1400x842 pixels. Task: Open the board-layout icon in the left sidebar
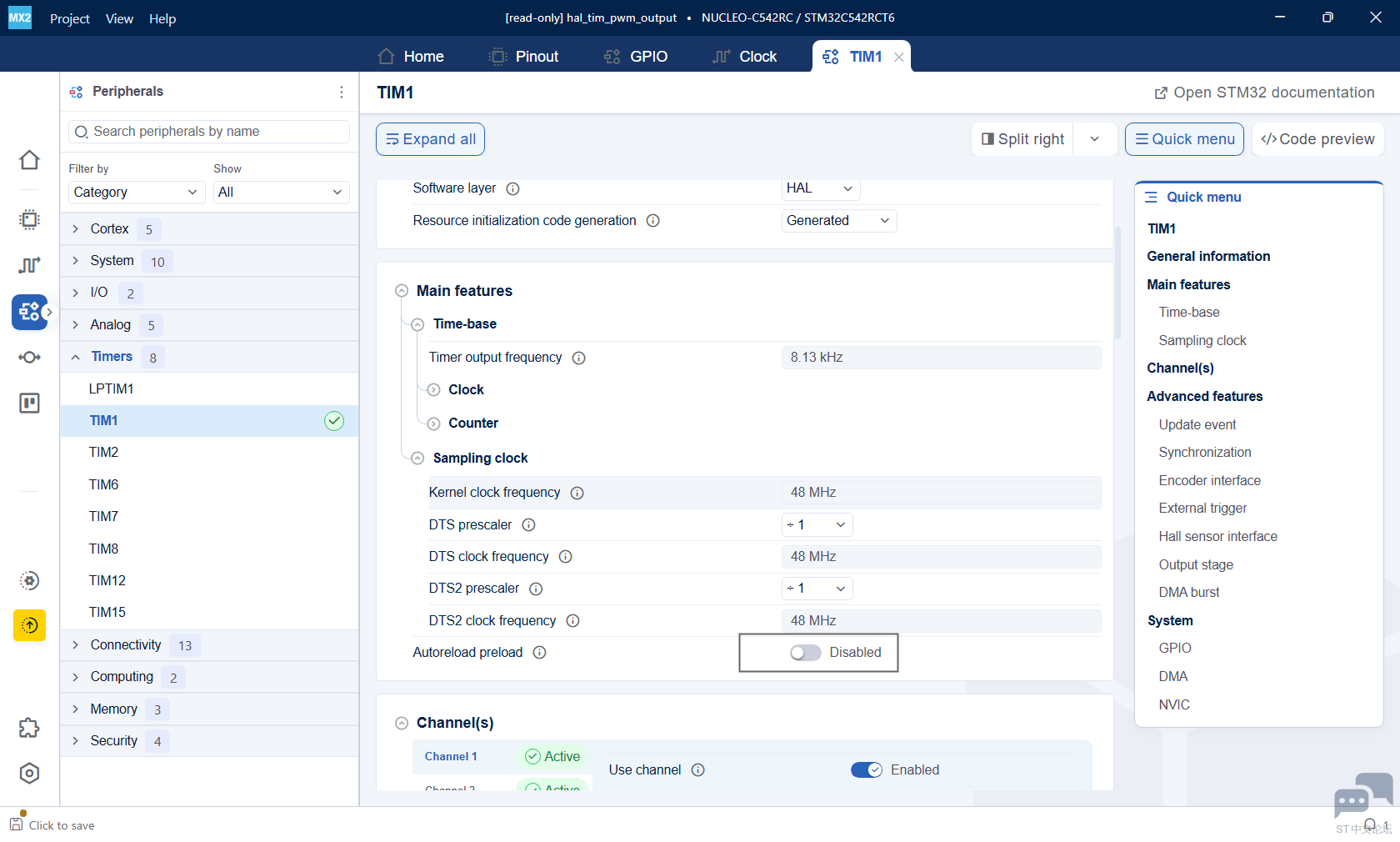coord(29,403)
